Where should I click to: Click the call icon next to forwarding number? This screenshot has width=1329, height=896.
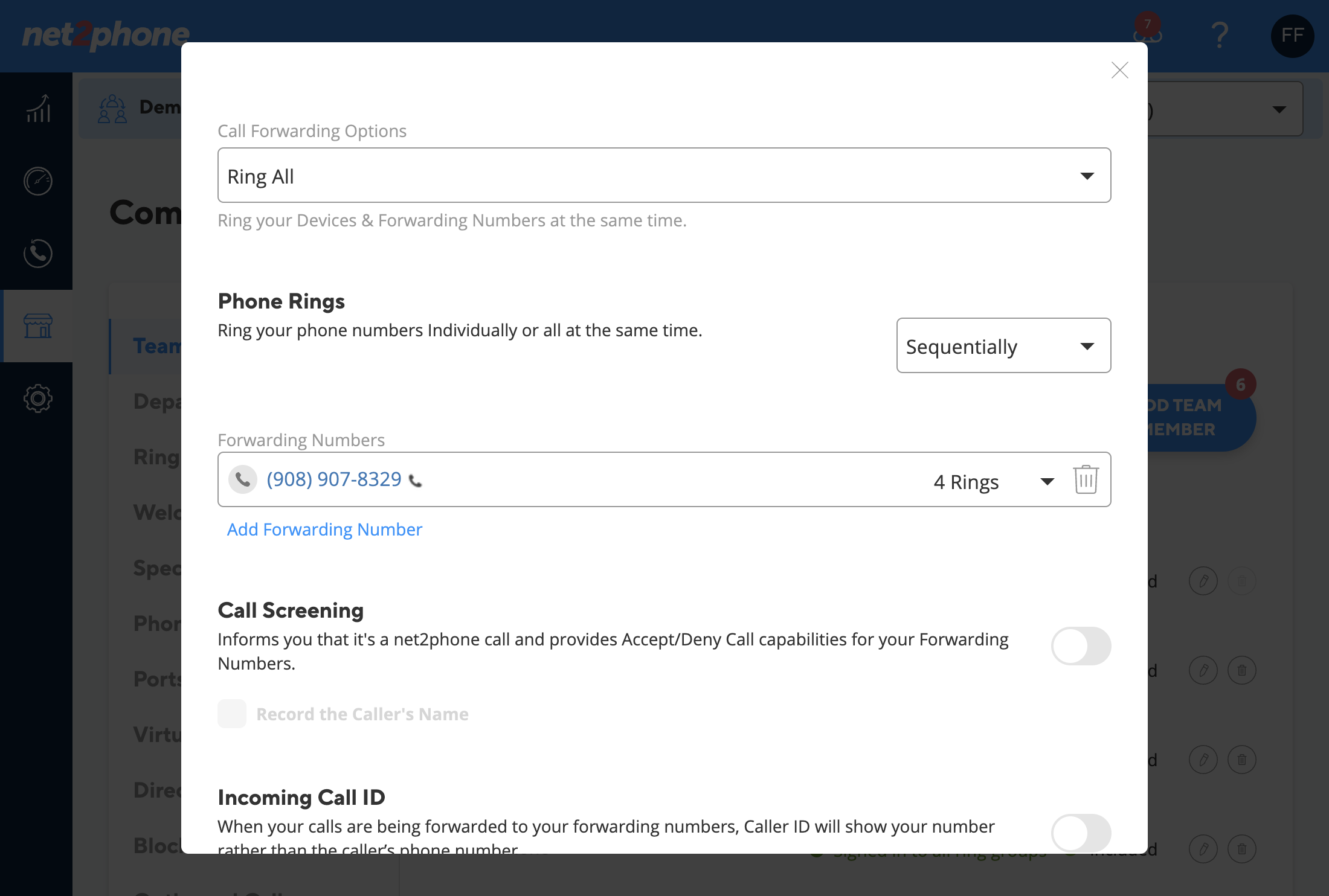(x=416, y=481)
